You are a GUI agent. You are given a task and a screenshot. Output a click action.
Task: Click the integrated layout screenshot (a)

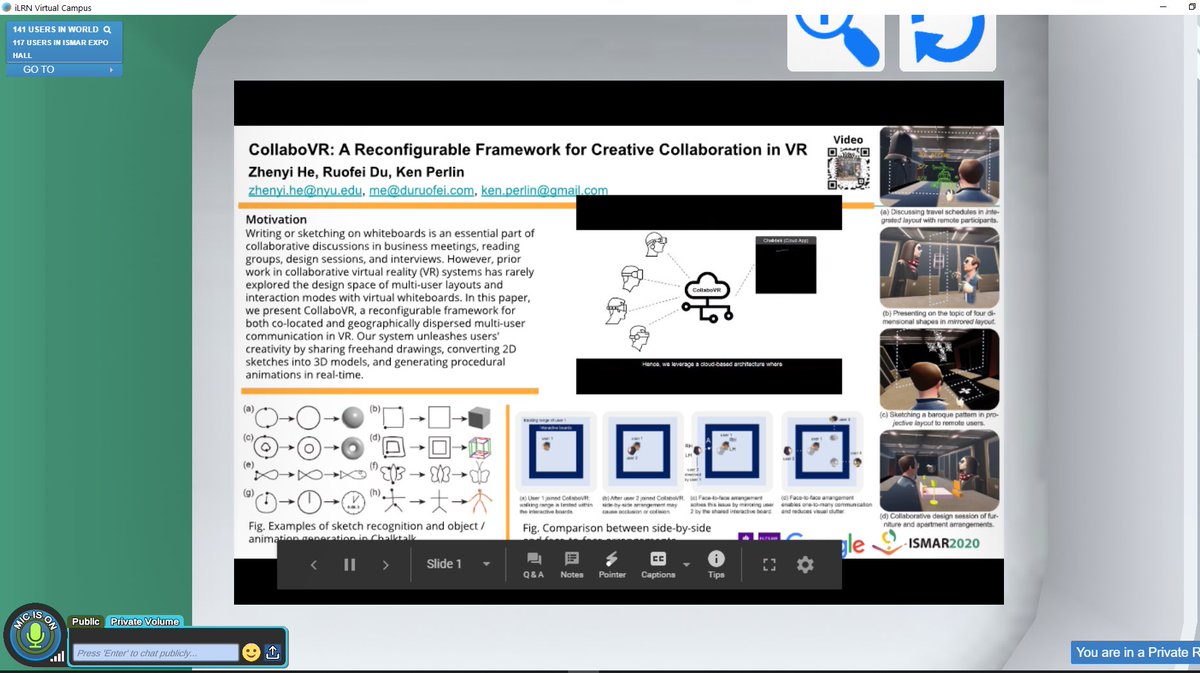pyautogui.click(x=939, y=165)
